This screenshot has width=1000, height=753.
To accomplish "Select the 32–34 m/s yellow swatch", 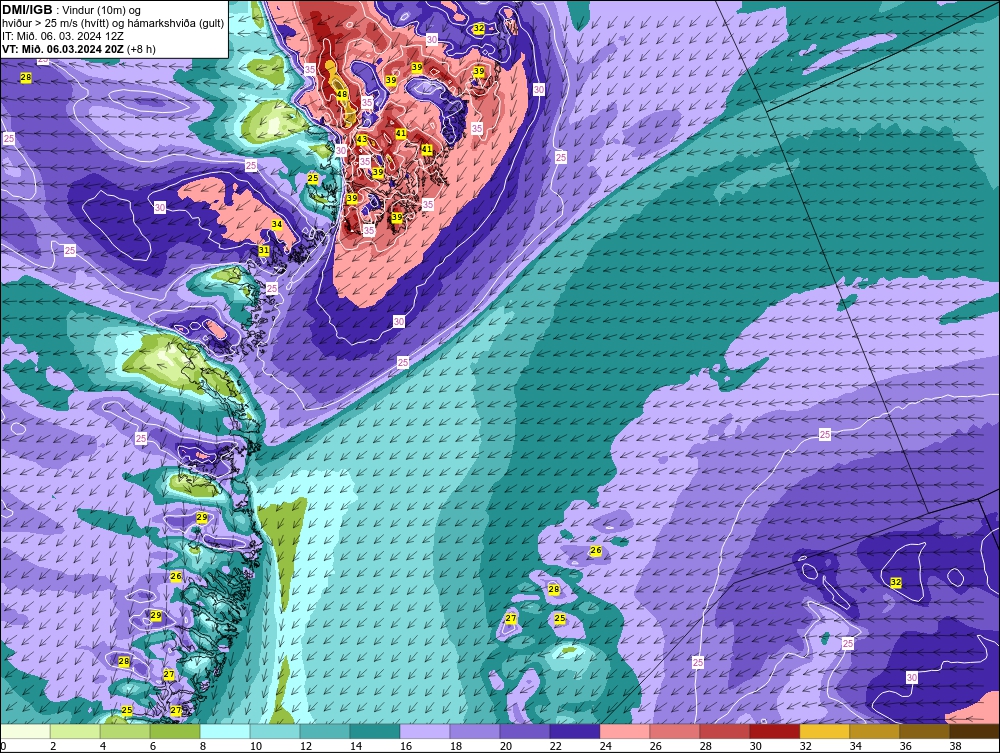I will [825, 731].
